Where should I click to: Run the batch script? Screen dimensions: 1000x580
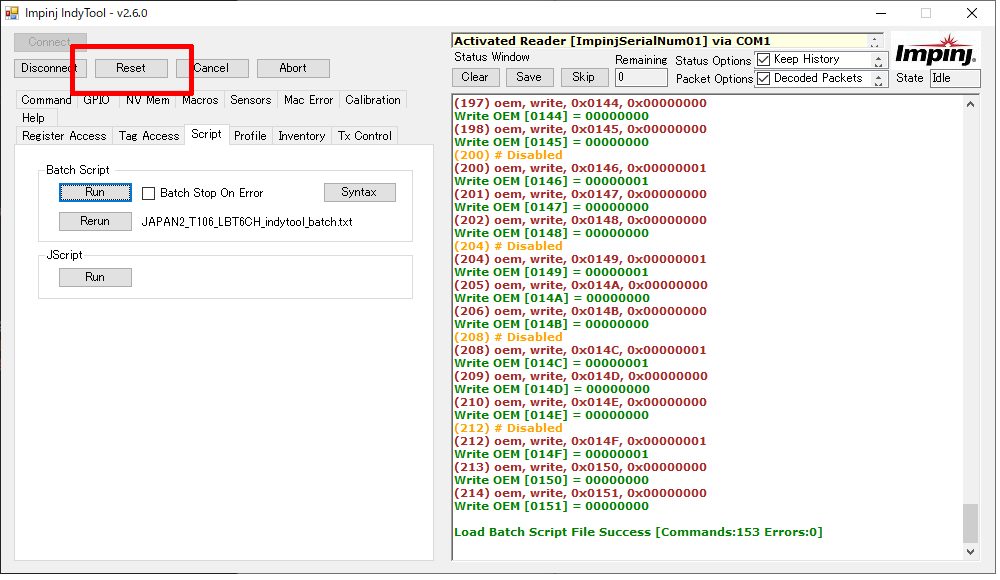pos(95,193)
